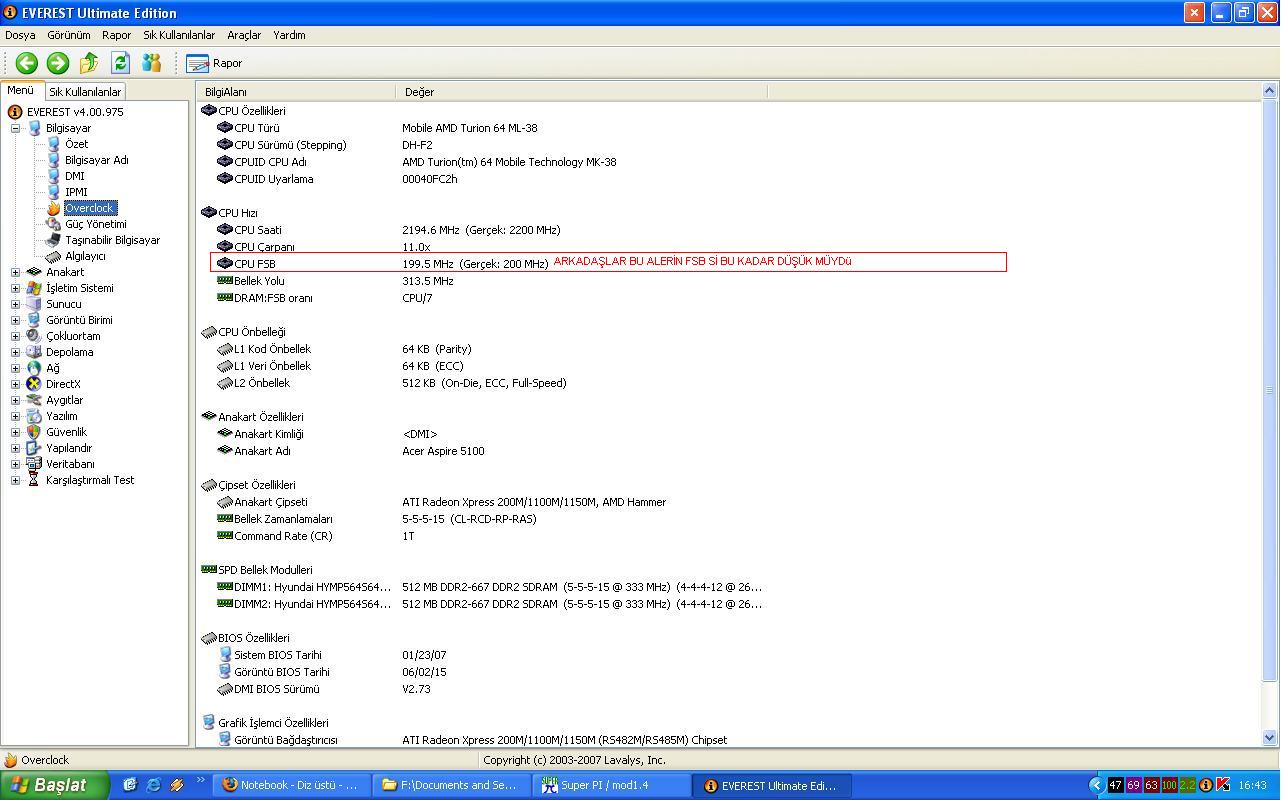Click the Refresh toolbar icon
This screenshot has height=800, width=1281.
click(x=120, y=63)
